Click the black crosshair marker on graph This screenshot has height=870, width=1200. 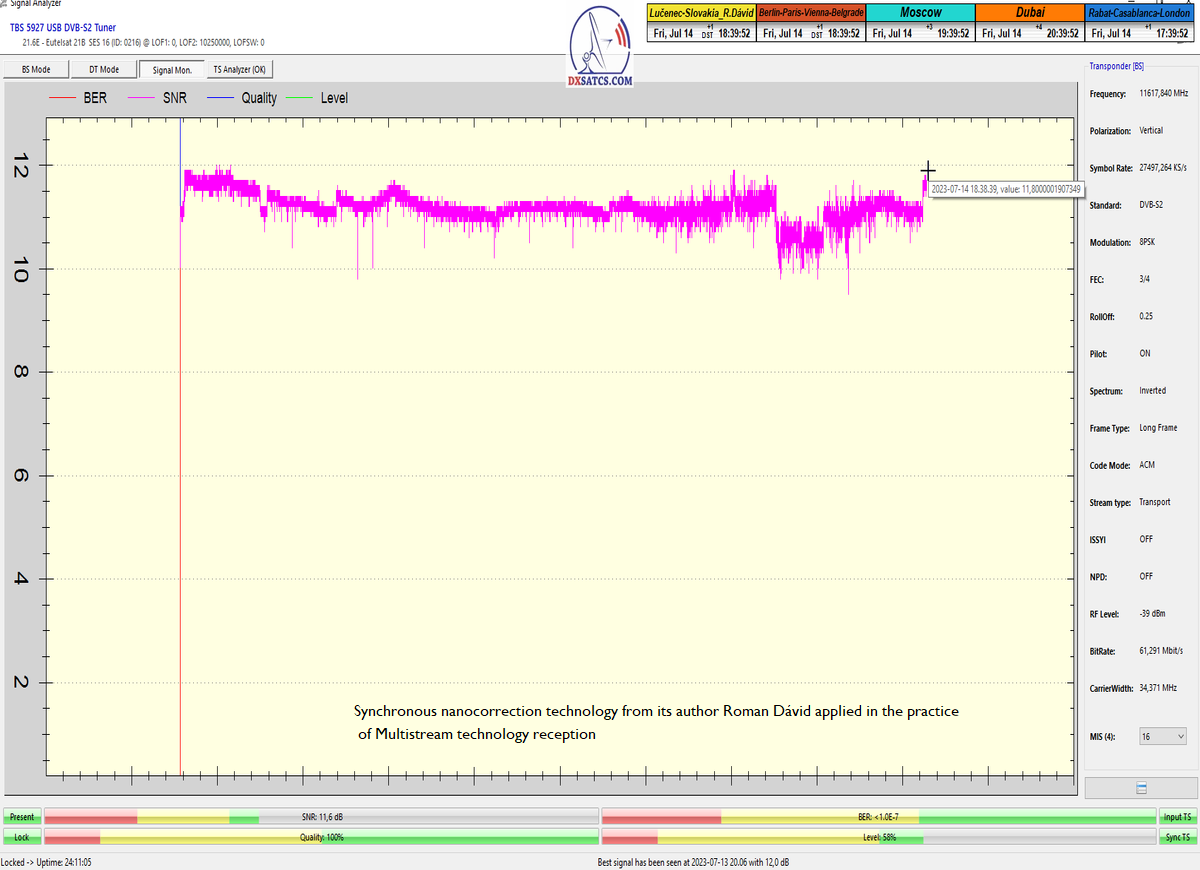coord(928,171)
